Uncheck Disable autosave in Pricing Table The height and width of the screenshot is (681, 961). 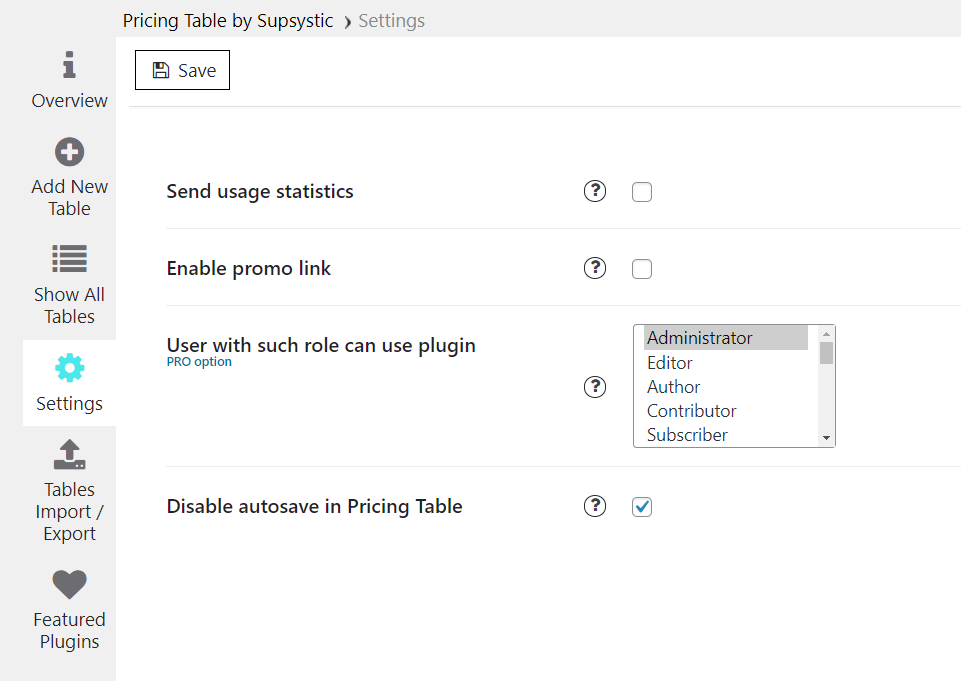pyautogui.click(x=642, y=507)
